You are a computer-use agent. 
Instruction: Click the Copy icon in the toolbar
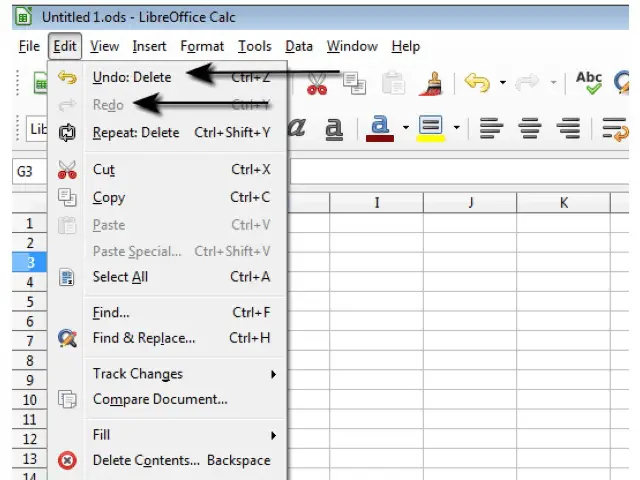(x=354, y=83)
